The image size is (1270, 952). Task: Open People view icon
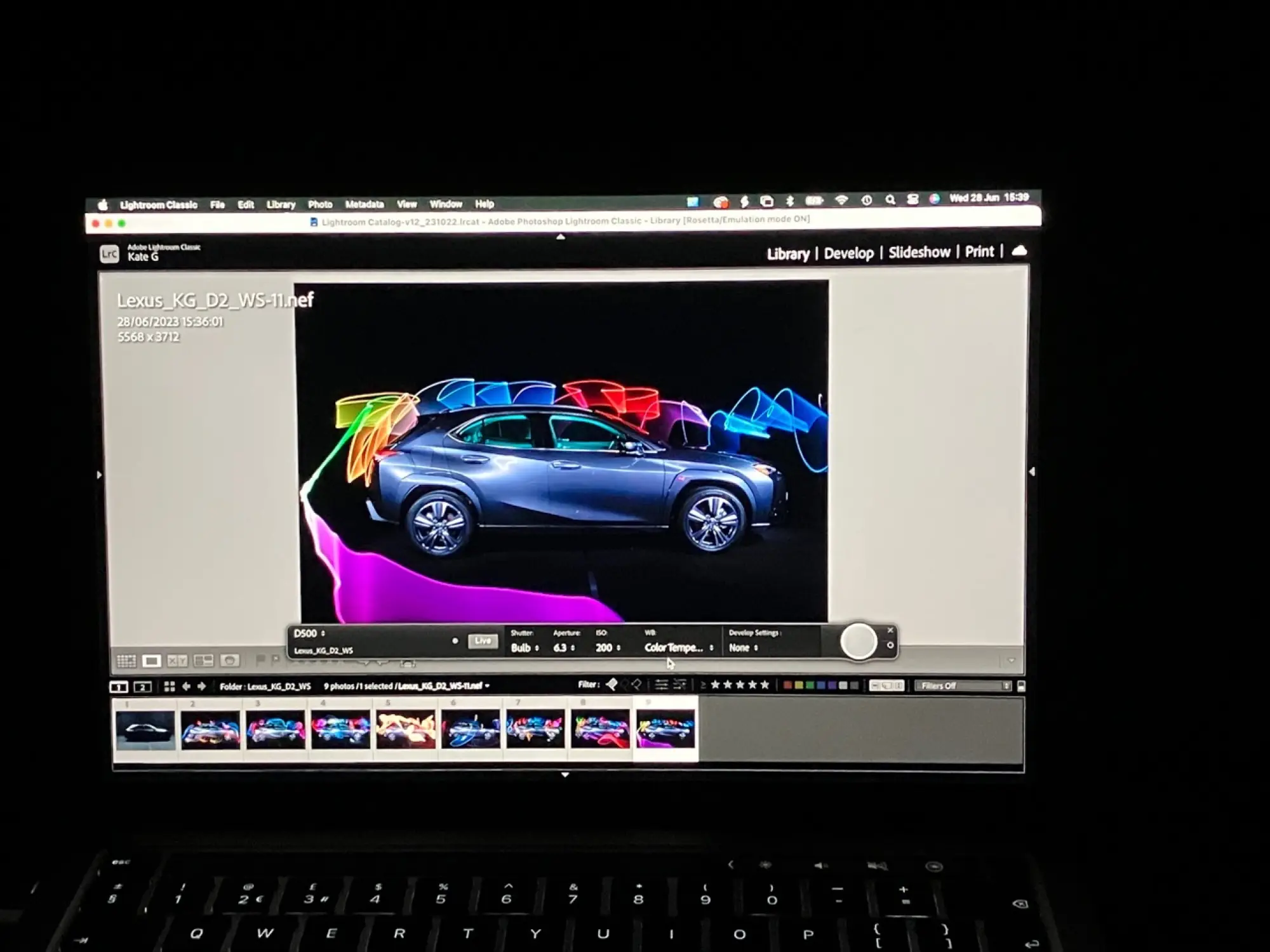coord(229,661)
